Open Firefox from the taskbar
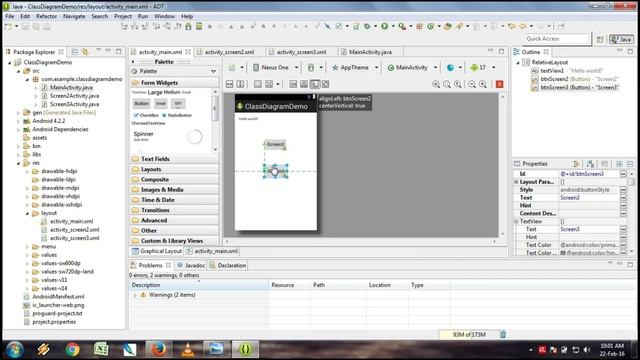The image size is (640, 360). 158,349
